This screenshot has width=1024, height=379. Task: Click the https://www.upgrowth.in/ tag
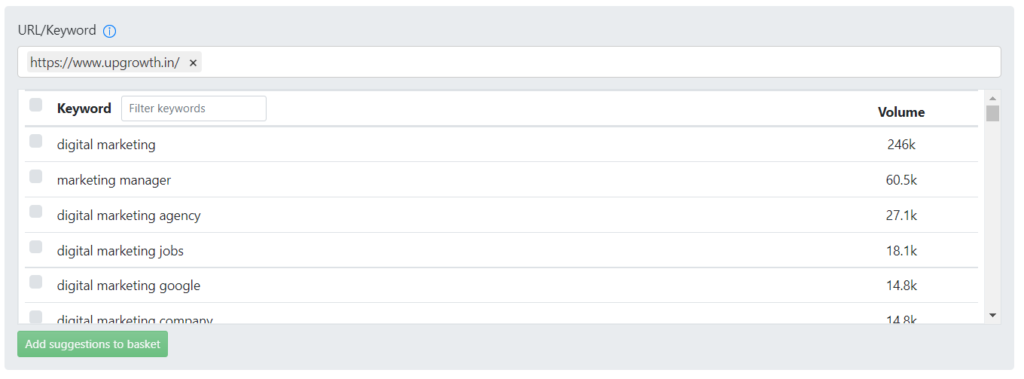[105, 63]
